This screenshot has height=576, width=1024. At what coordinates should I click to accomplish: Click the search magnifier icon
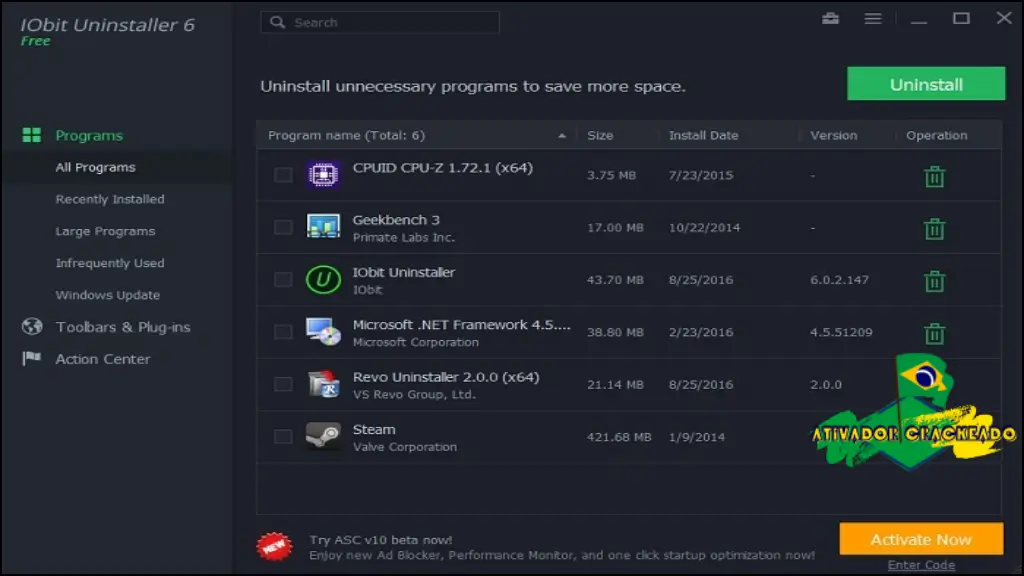coord(278,22)
